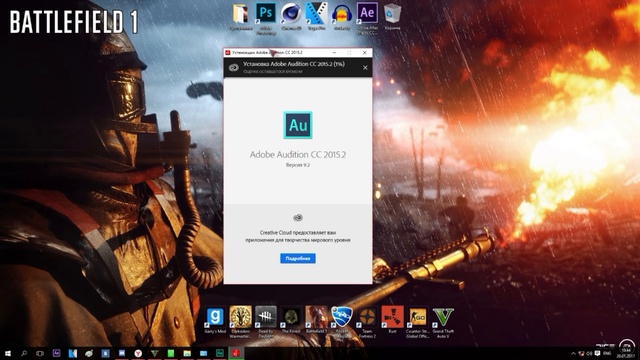Open the volume control in tray

(589, 353)
